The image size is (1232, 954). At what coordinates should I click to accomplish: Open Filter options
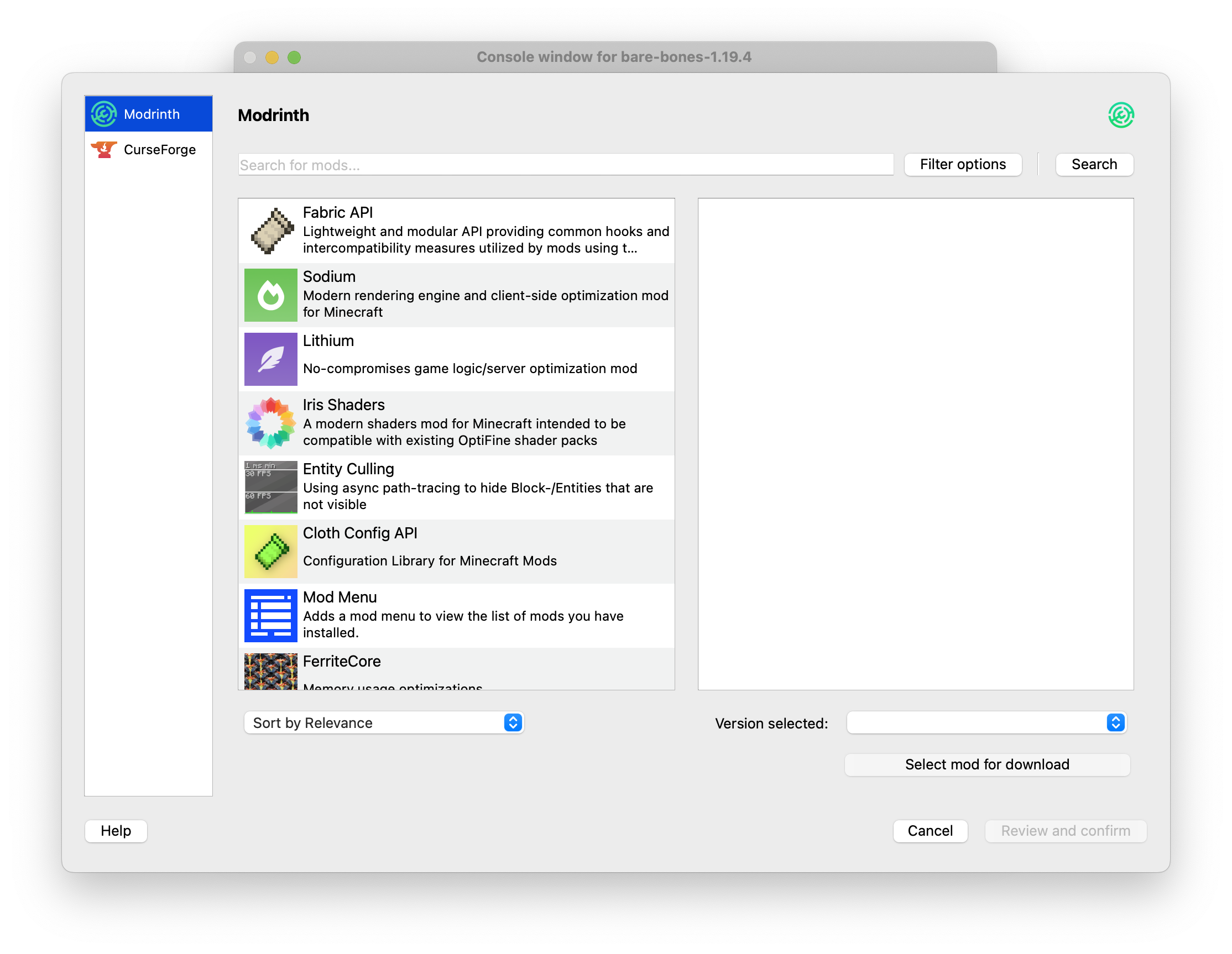[963, 165]
